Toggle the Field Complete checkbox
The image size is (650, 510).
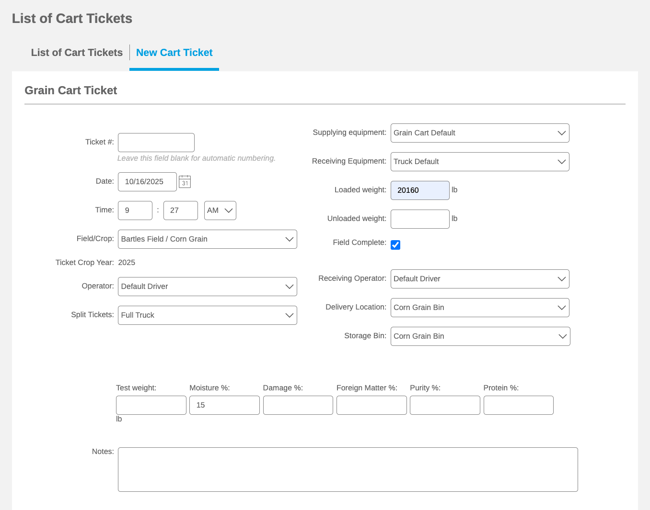pos(395,245)
